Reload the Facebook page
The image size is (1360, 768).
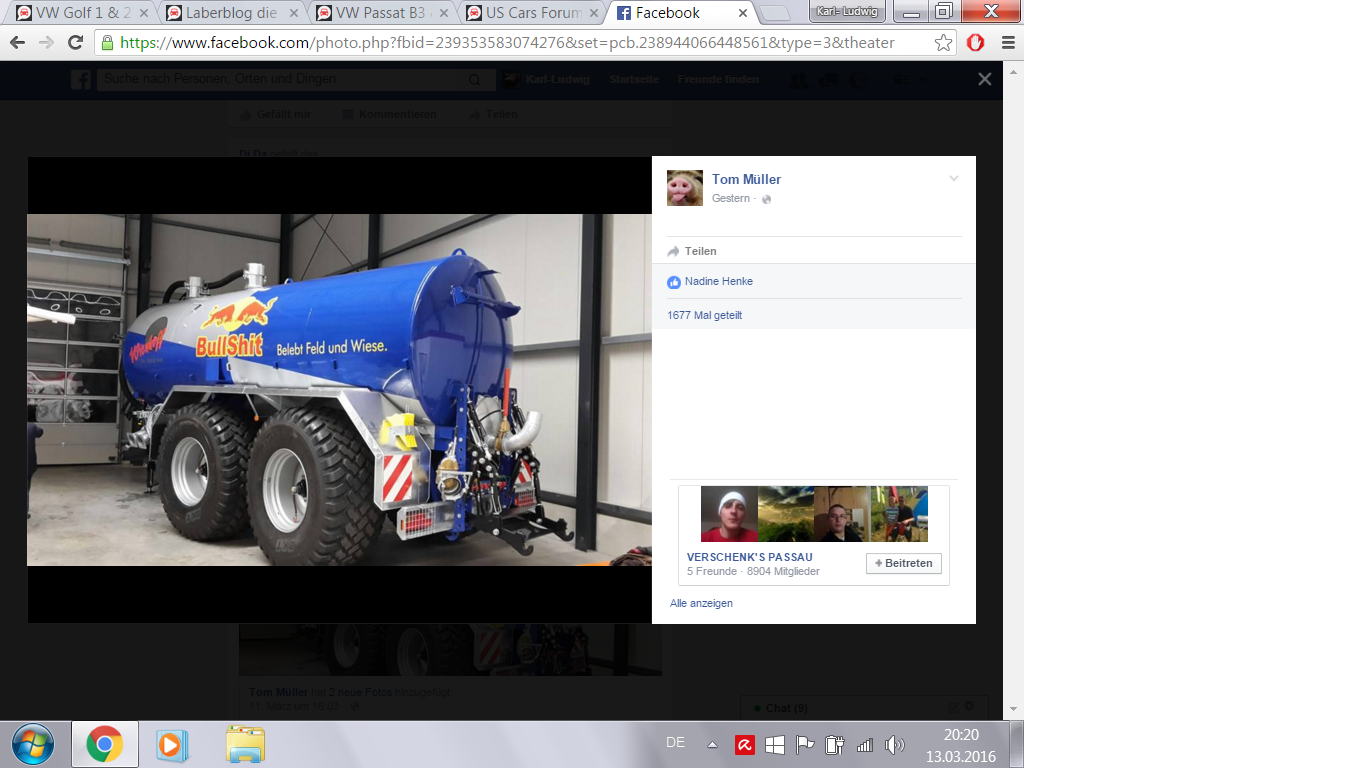(x=75, y=43)
